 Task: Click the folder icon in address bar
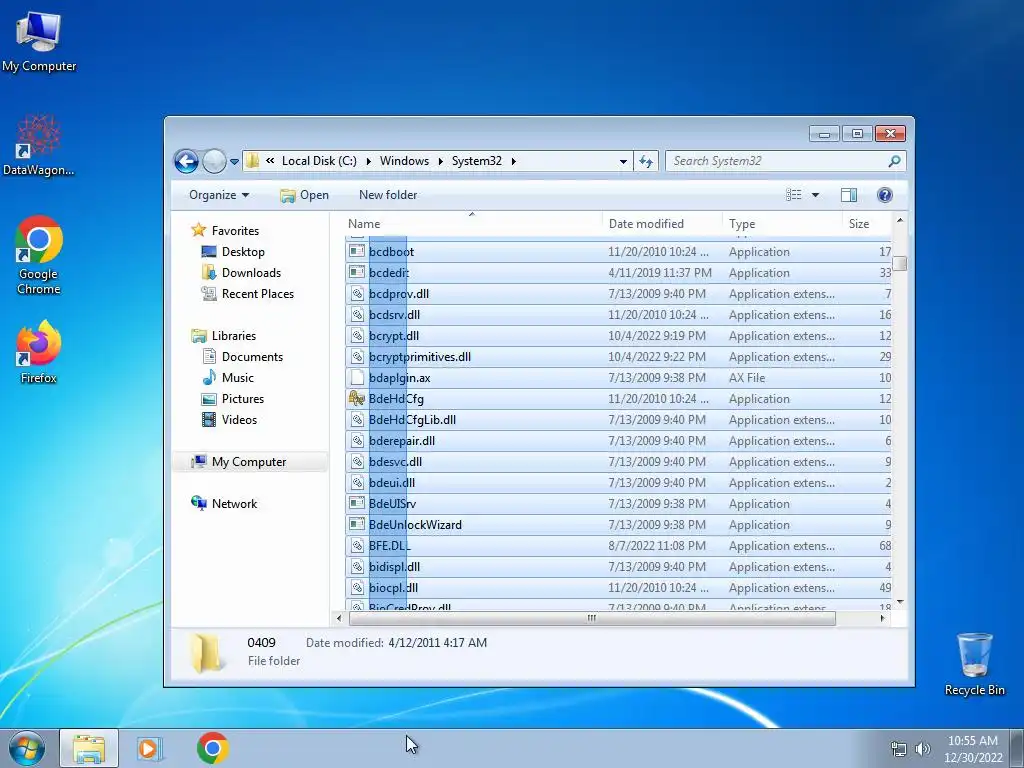click(x=253, y=161)
